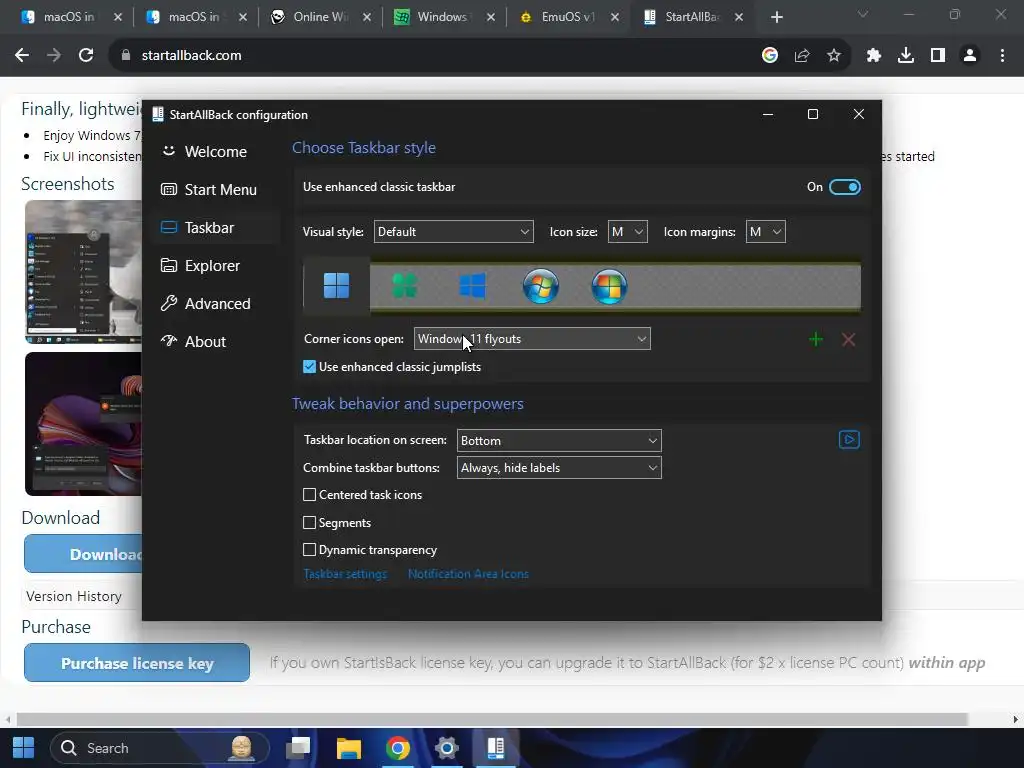Open the Chrome downloads icon

click(906, 56)
